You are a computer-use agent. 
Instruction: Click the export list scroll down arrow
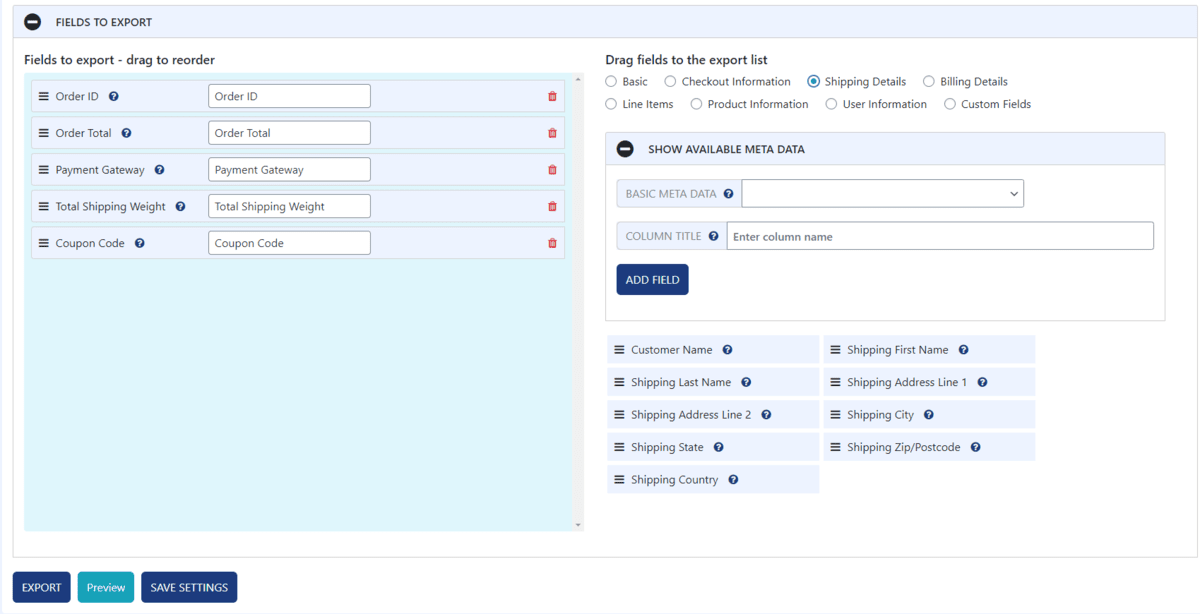pyautogui.click(x=578, y=525)
